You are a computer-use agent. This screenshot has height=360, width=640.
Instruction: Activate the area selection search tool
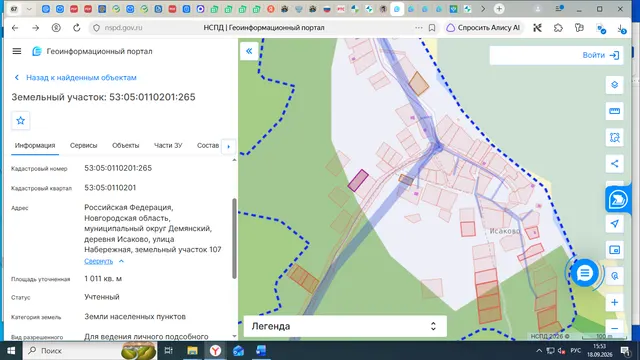point(614,138)
